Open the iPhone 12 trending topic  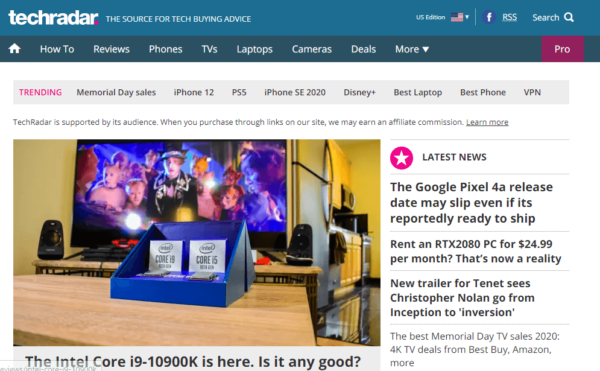click(194, 92)
